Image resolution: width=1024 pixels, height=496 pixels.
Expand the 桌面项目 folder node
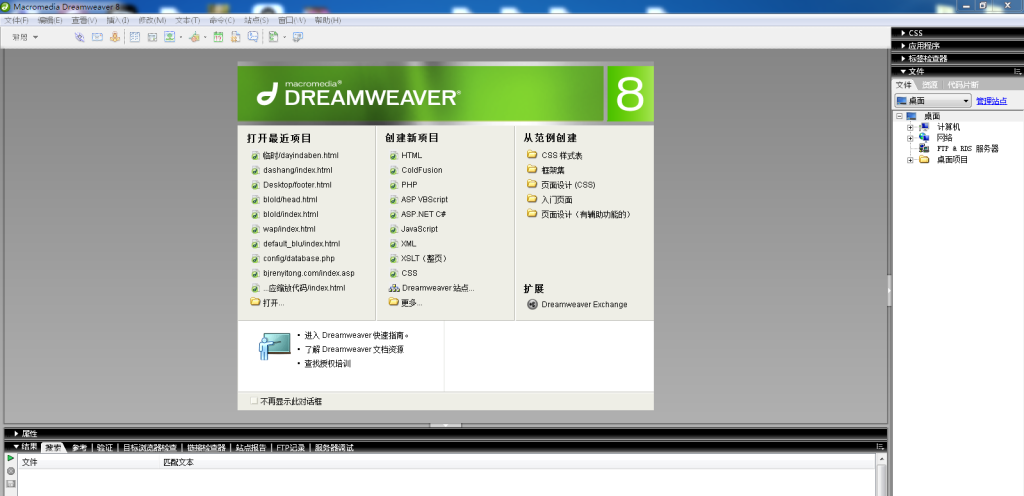pyautogui.click(x=910, y=160)
